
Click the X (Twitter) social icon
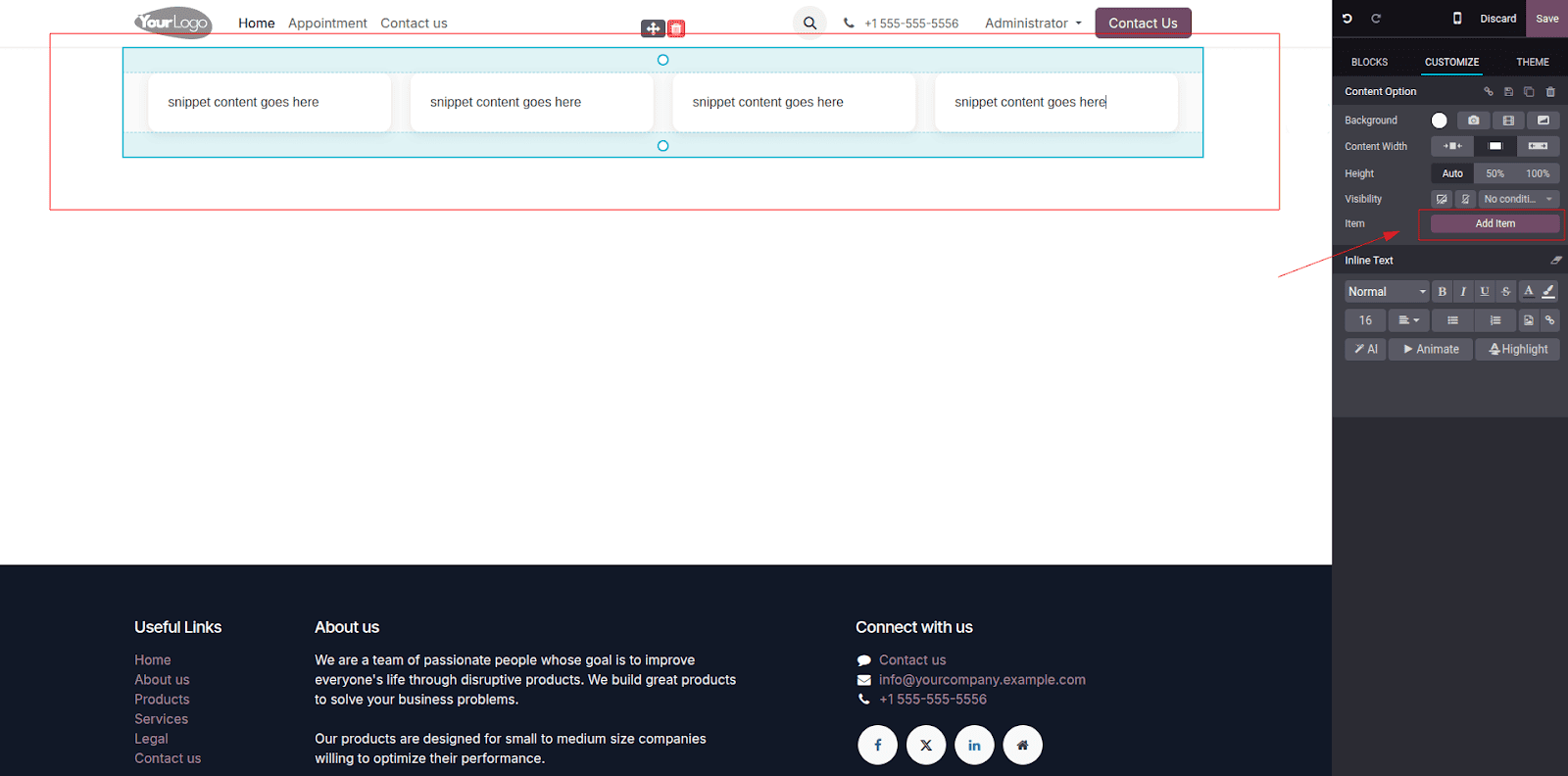click(x=926, y=746)
